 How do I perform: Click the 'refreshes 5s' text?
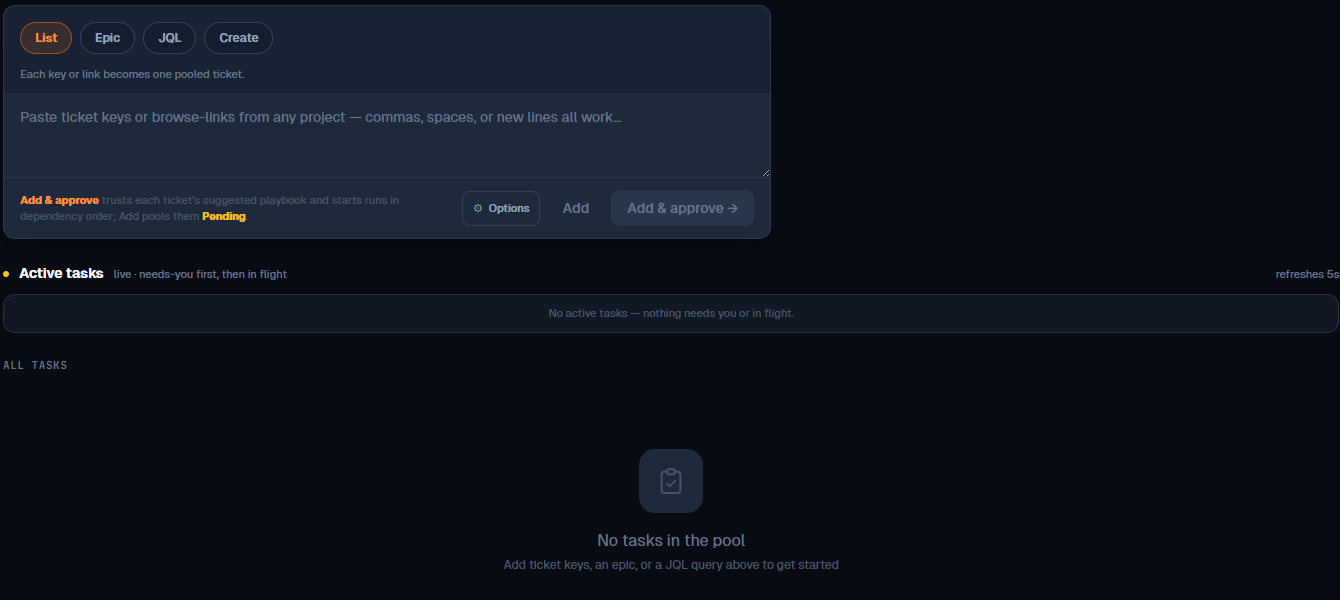1307,274
